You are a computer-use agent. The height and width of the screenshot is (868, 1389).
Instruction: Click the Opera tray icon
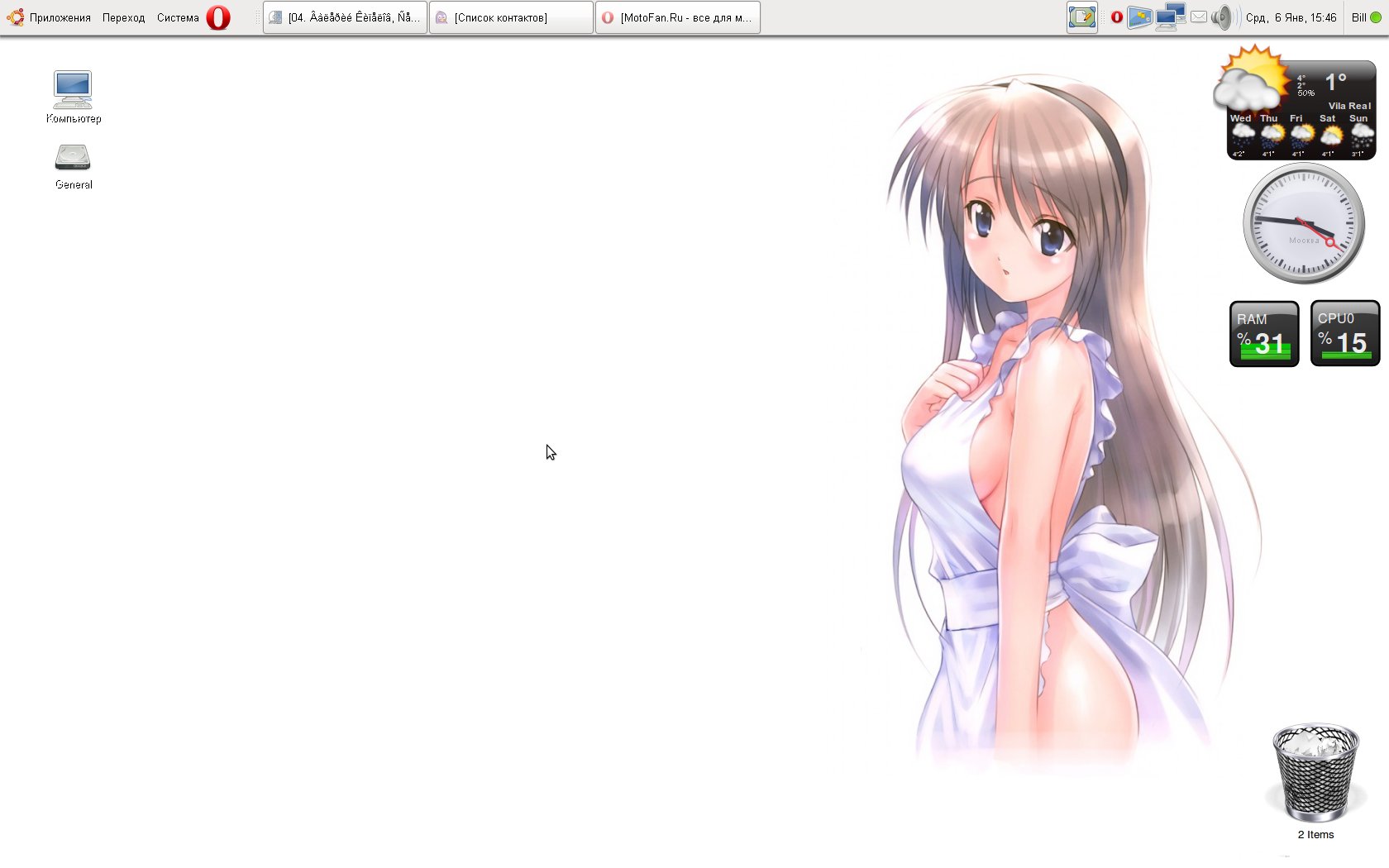[1116, 17]
